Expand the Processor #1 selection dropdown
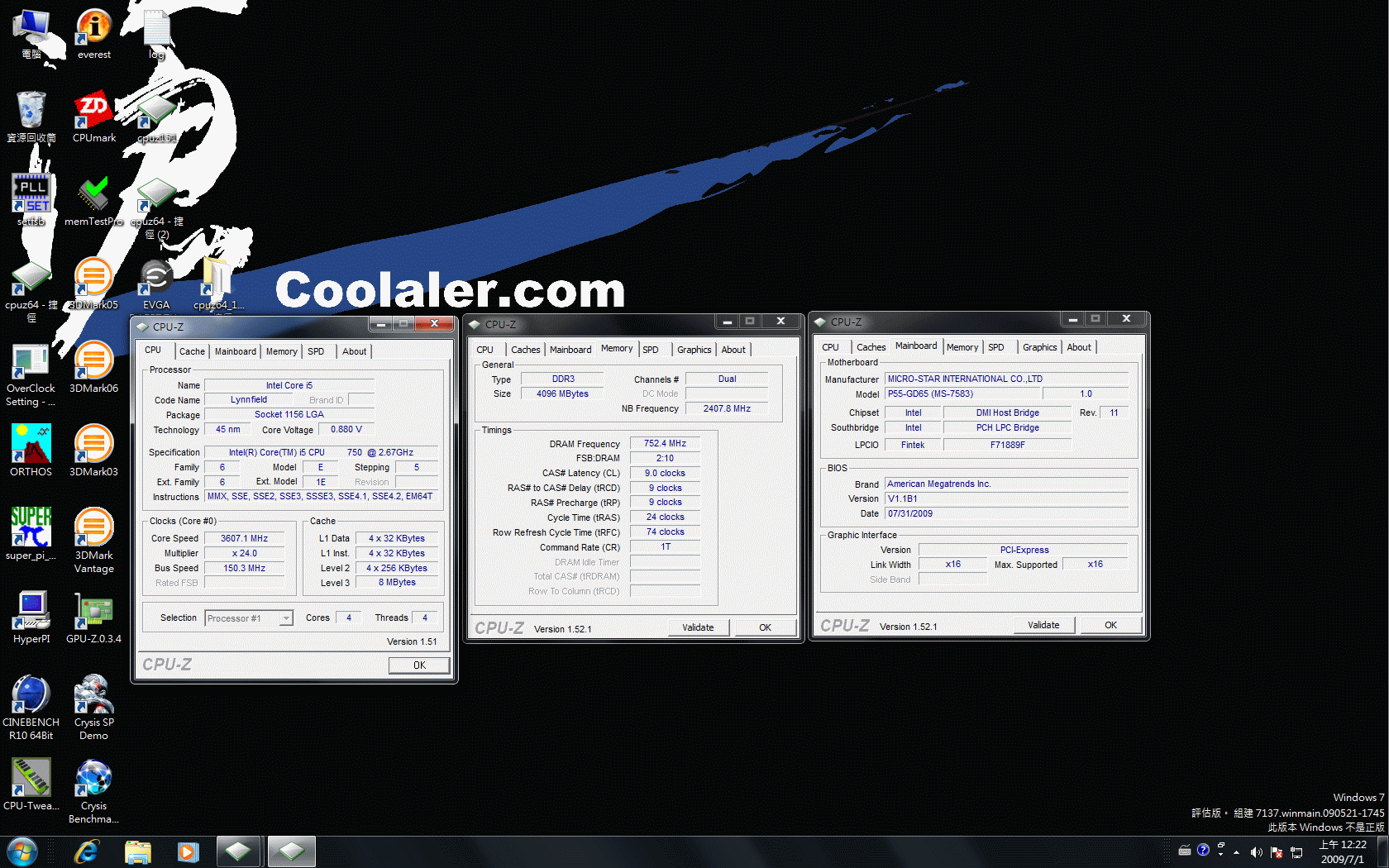Viewport: 1389px width, 868px height. 286,618
